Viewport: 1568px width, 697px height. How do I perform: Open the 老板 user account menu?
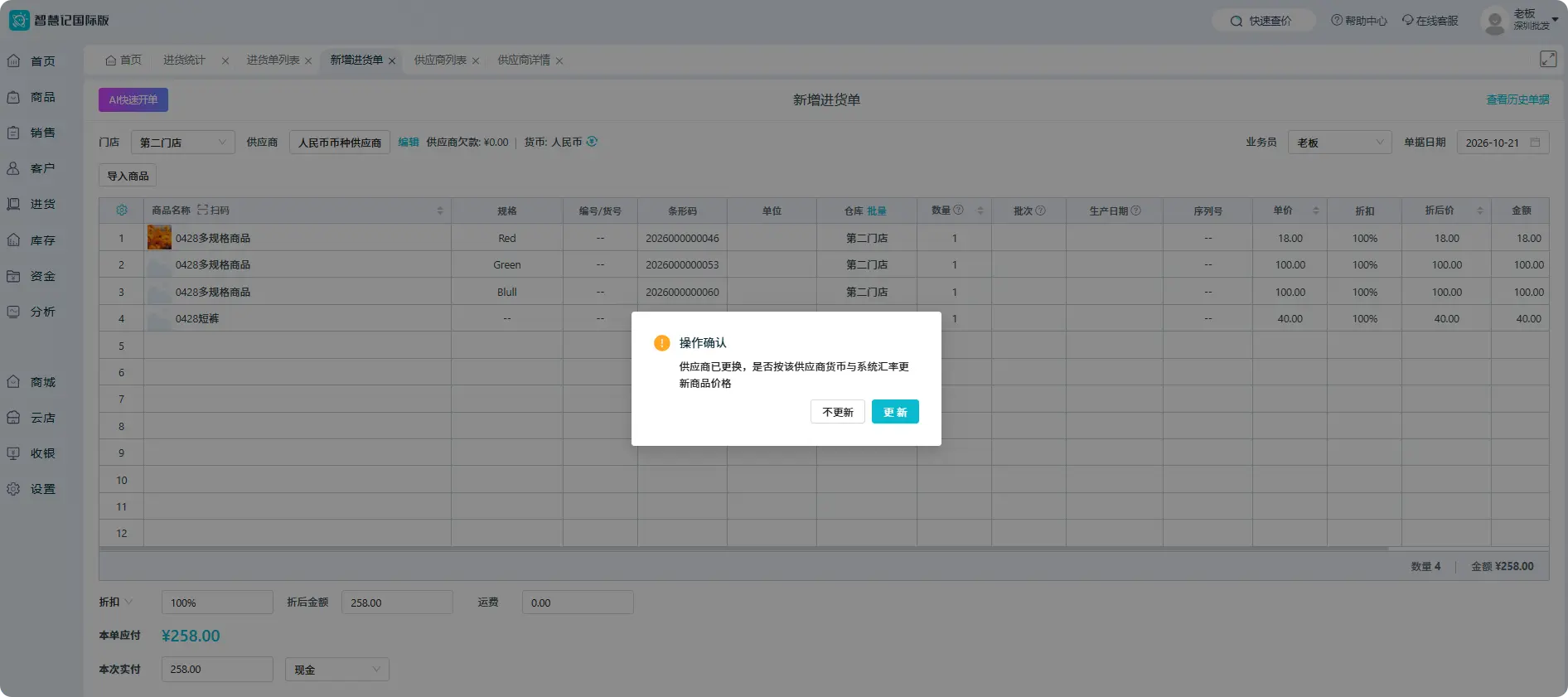[x=1521, y=20]
